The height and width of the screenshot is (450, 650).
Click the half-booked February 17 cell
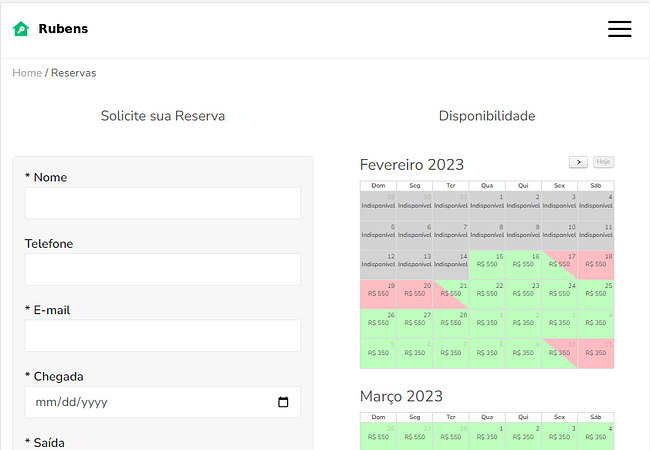click(560, 265)
